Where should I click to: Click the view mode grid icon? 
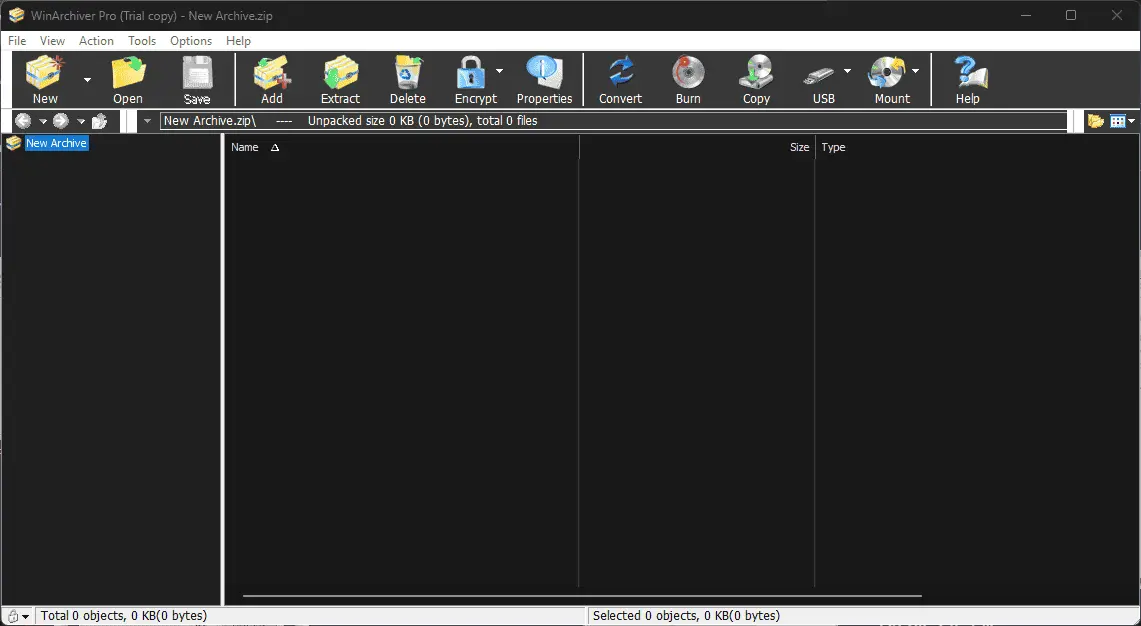1118,121
